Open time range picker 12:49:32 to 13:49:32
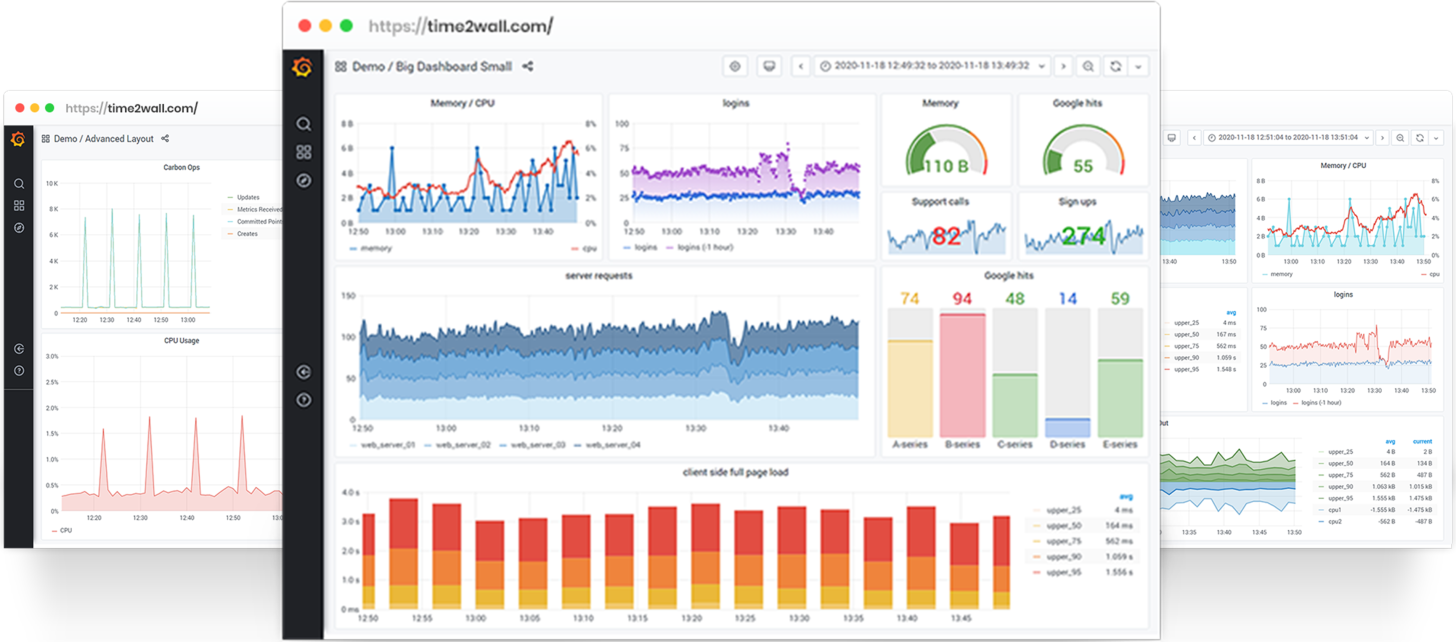 click(932, 66)
